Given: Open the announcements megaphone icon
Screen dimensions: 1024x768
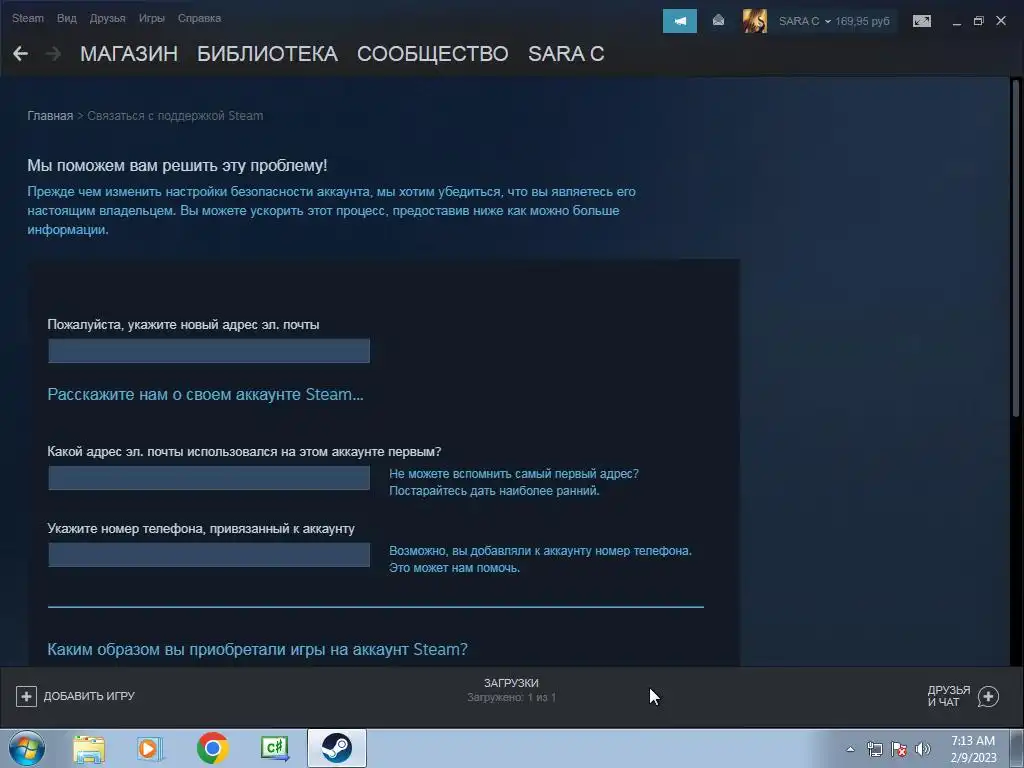Looking at the screenshot, I should tap(680, 21).
